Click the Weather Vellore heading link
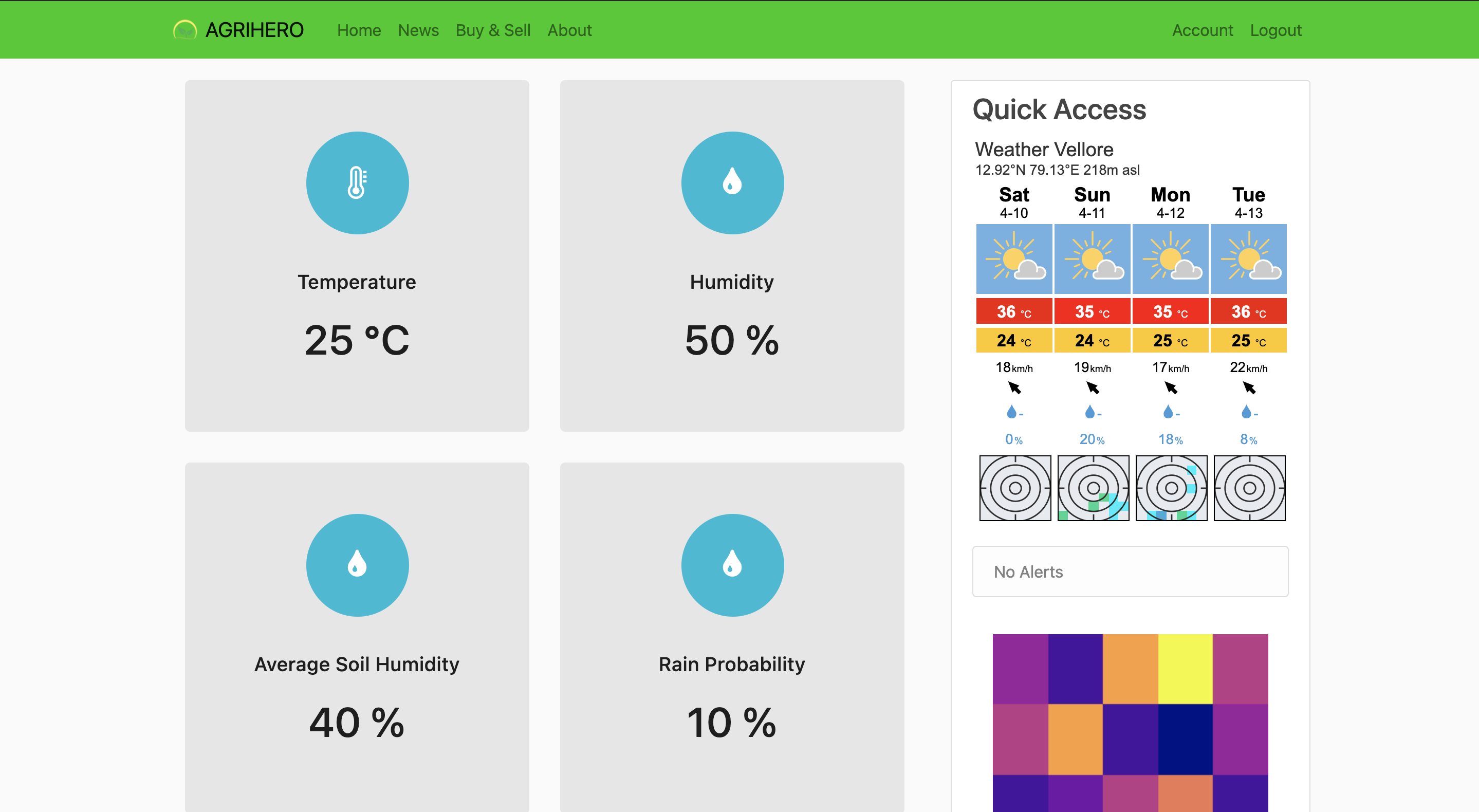1479x812 pixels. coord(1044,150)
